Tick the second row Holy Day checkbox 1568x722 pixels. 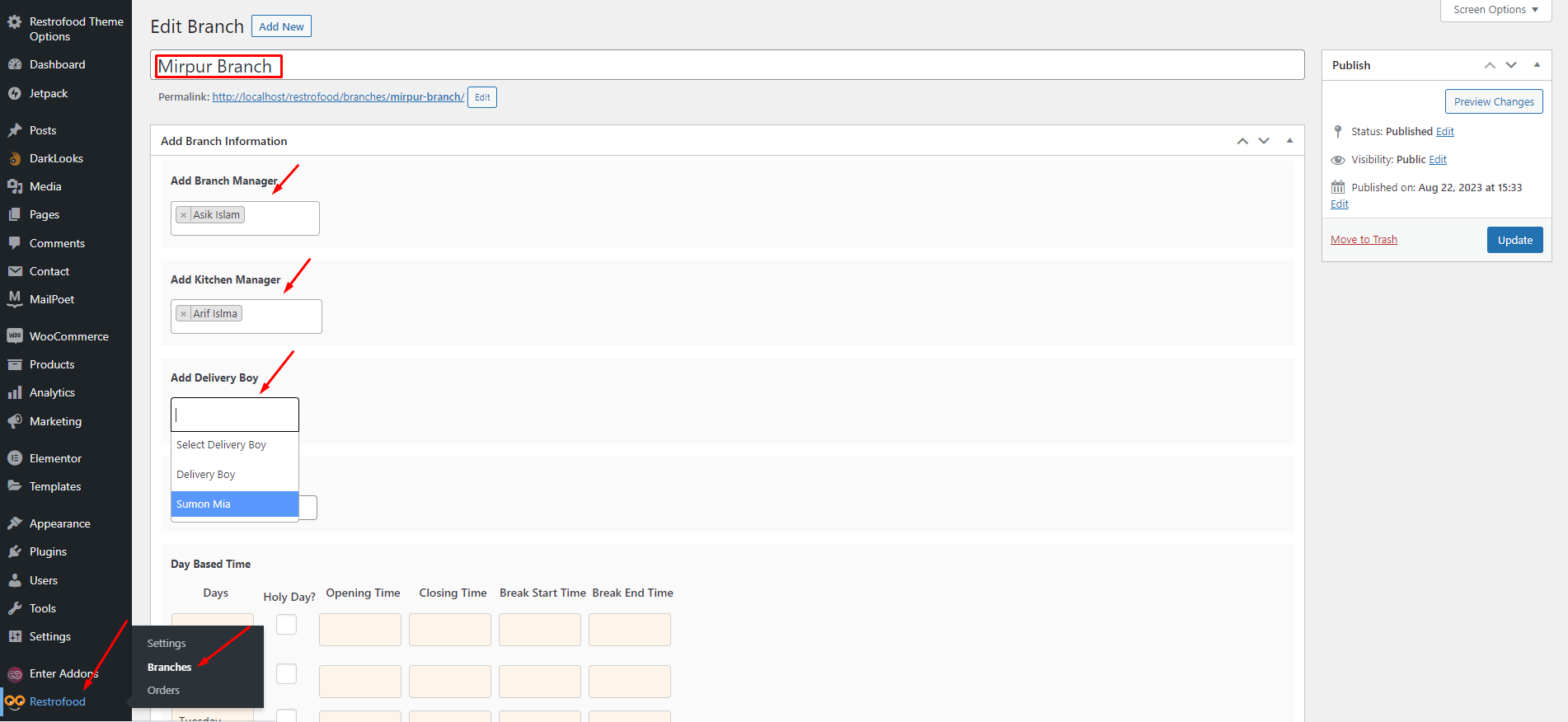[x=287, y=673]
